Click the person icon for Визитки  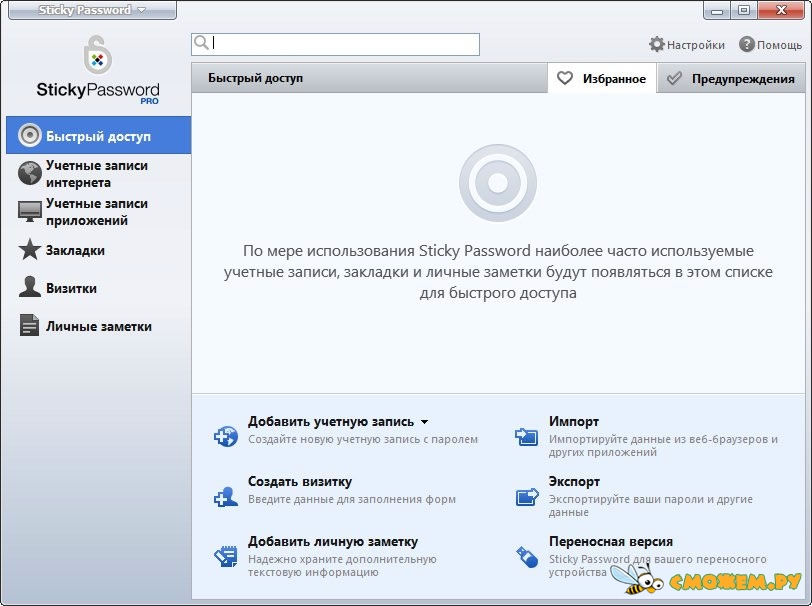[x=30, y=286]
